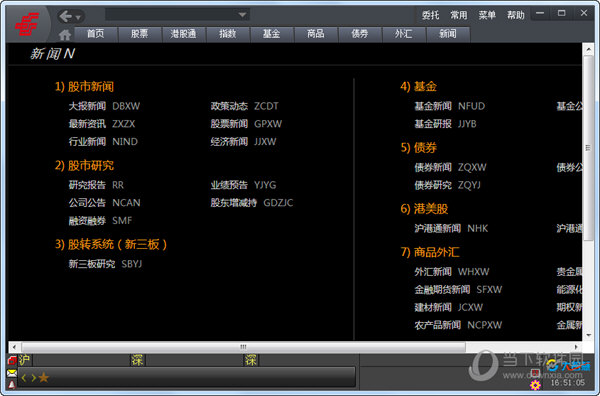The height and width of the screenshot is (396, 600).
Task: Switch to the 股票 tab
Action: tap(139, 34)
